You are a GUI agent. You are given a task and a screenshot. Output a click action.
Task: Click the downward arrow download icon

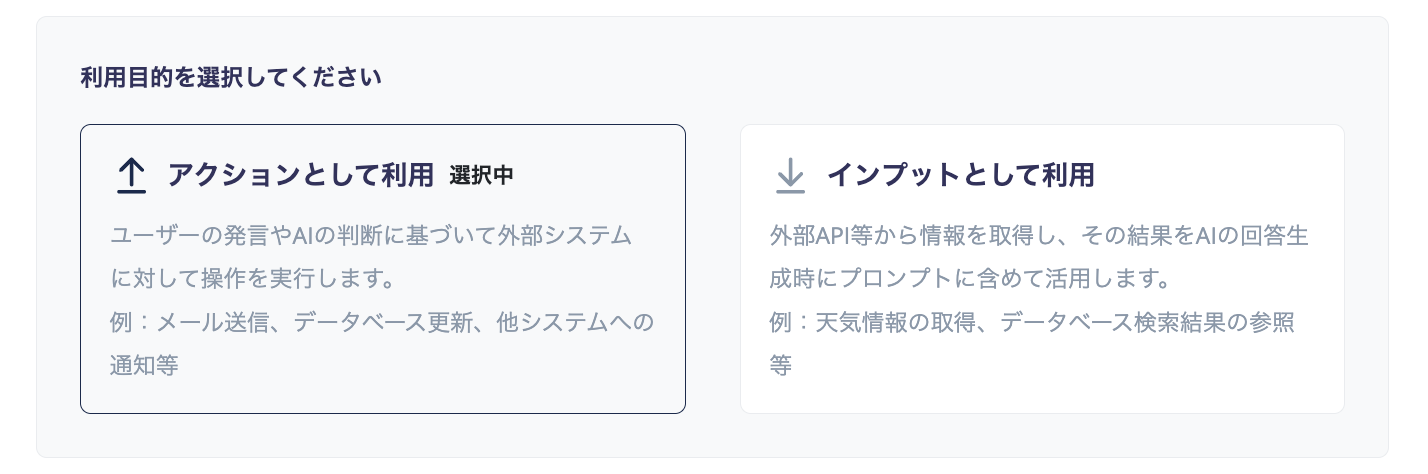coord(790,176)
